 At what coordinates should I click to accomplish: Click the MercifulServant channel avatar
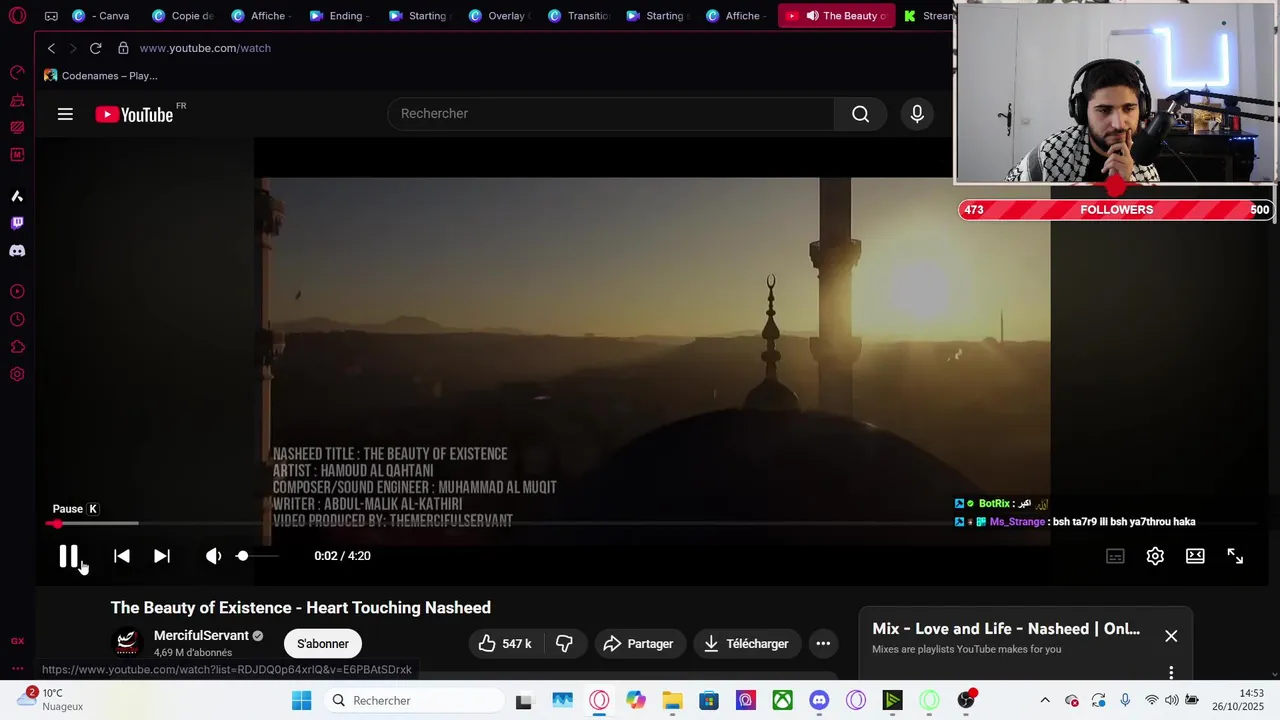[x=127, y=642]
